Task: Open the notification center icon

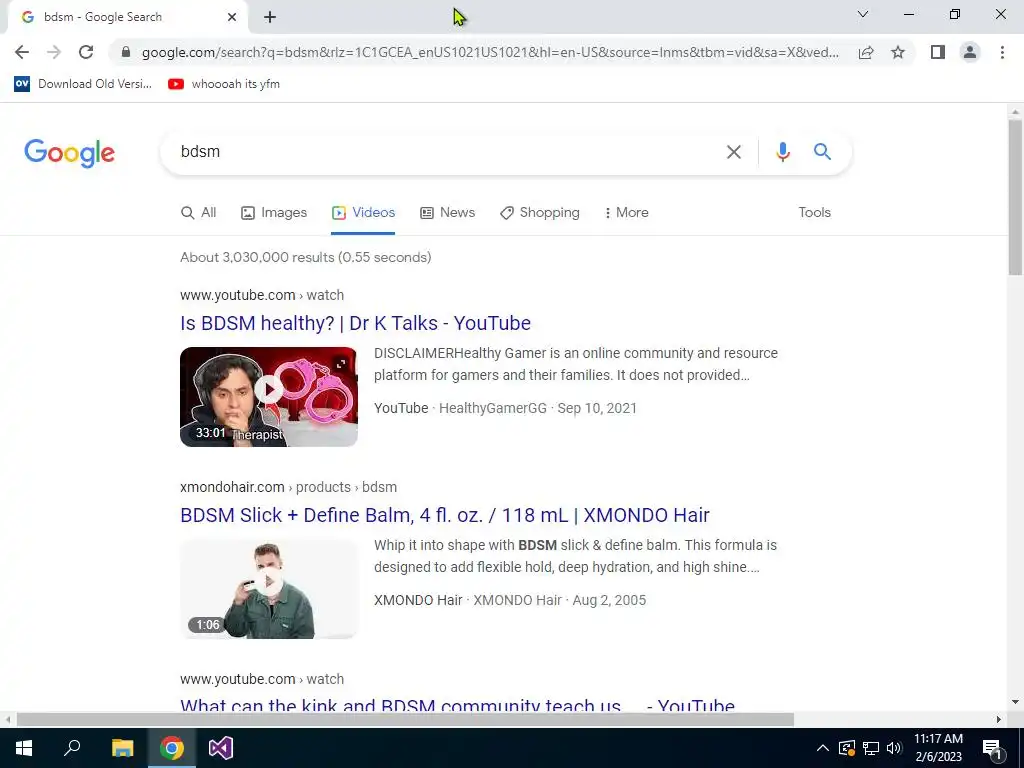Action: [x=992, y=748]
